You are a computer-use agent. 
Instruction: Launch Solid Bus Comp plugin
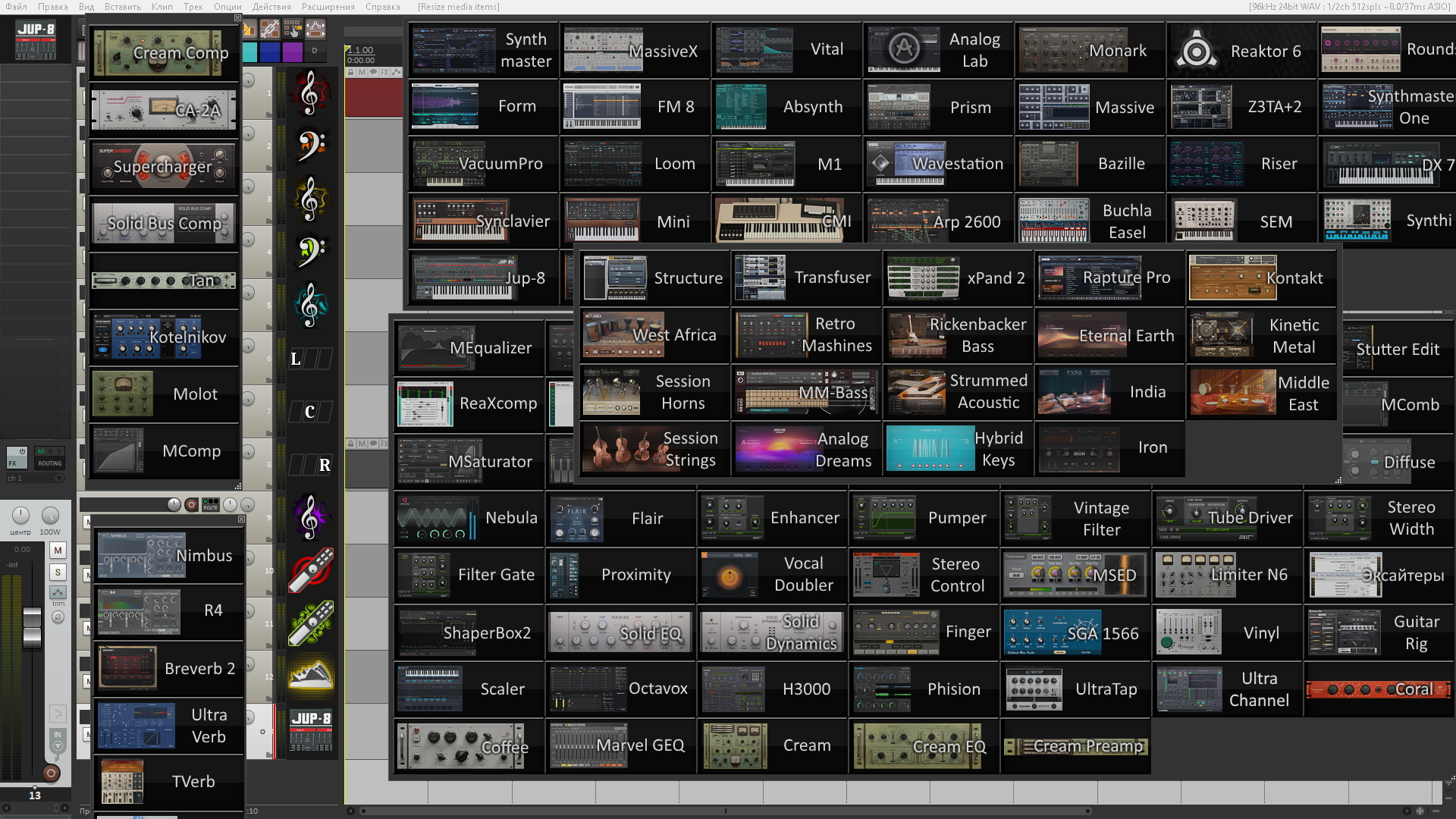pos(165,224)
